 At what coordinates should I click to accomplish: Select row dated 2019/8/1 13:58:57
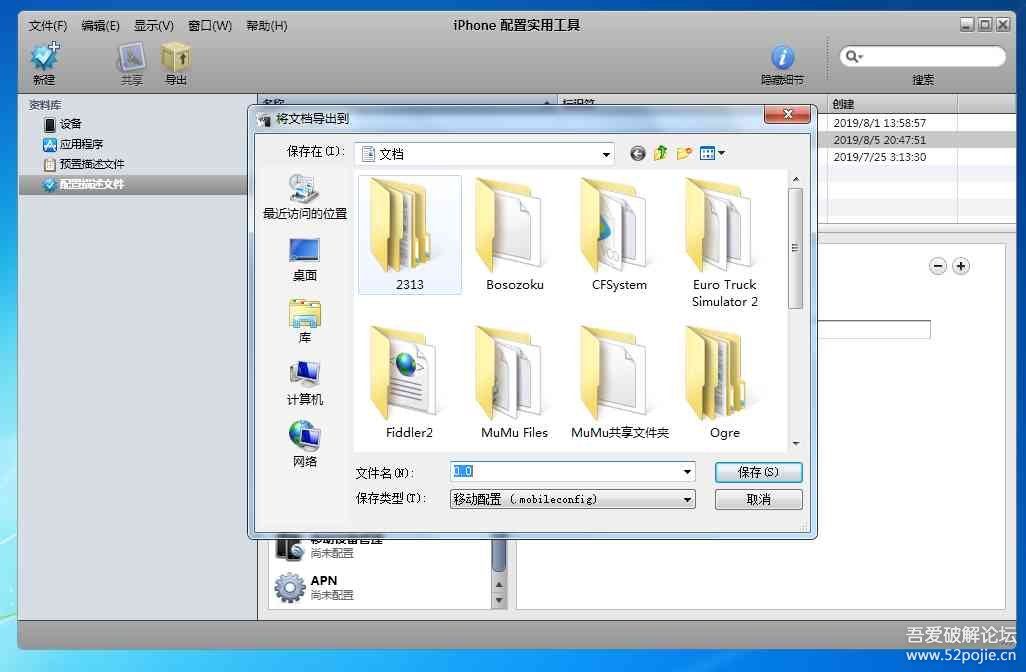pyautogui.click(x=916, y=122)
